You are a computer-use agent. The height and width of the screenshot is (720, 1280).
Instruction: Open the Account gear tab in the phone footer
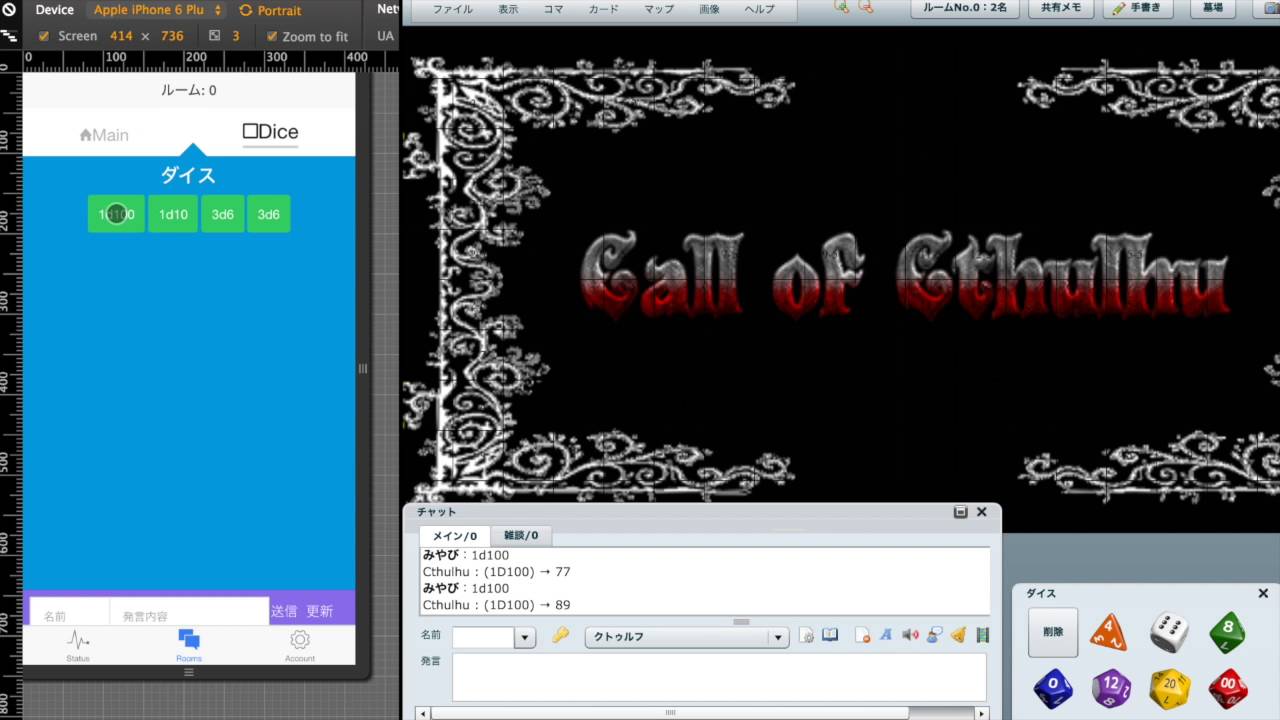click(x=300, y=646)
